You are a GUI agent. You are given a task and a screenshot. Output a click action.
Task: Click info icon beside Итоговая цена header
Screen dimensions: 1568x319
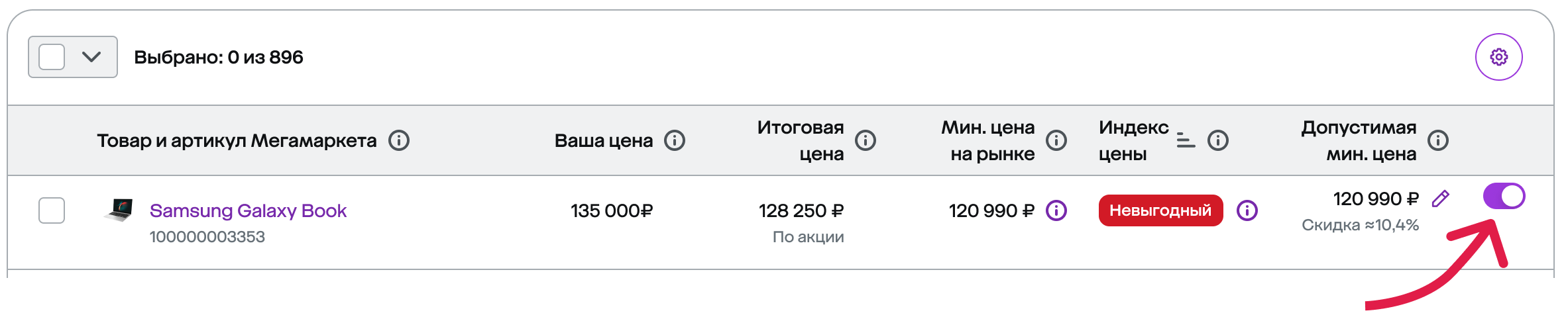tap(866, 140)
